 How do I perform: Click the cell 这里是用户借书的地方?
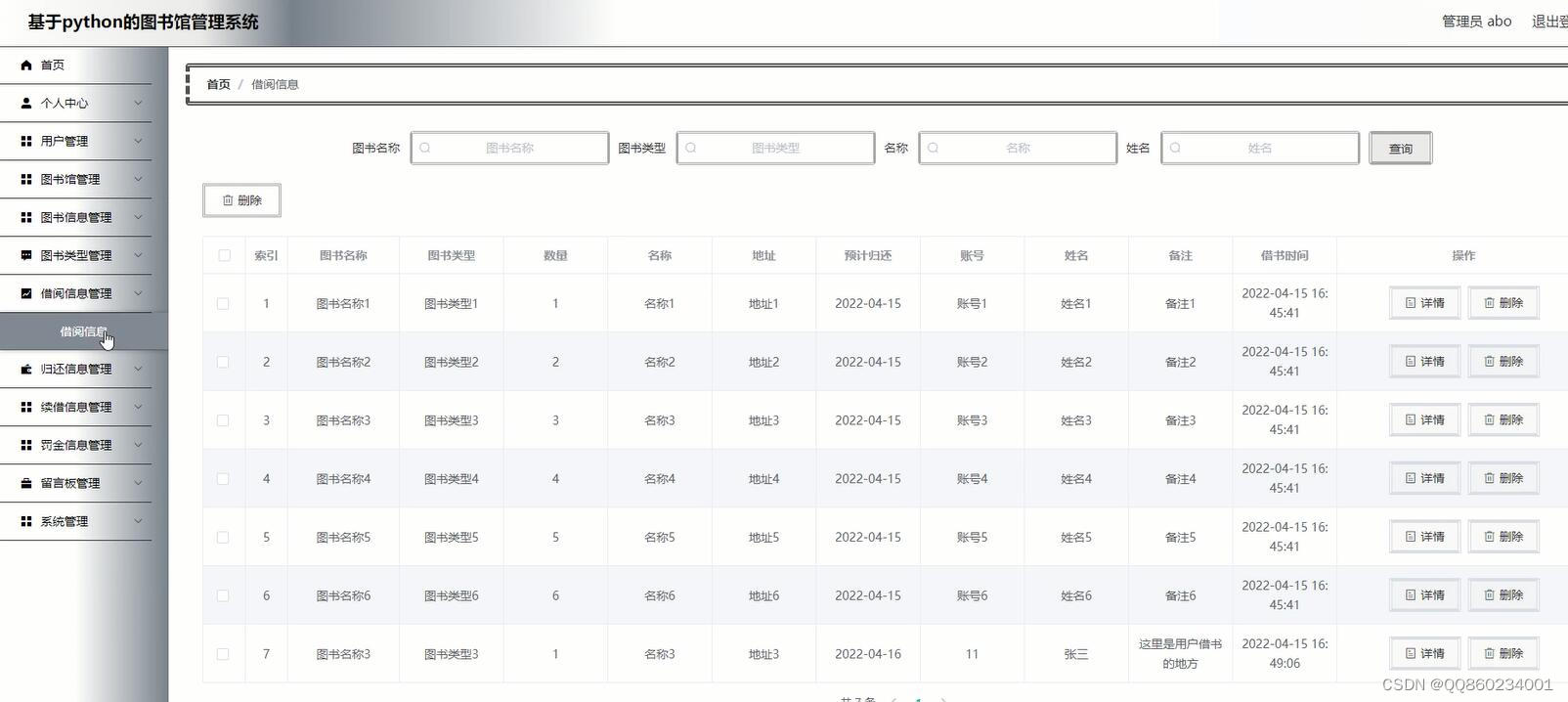tap(1180, 654)
